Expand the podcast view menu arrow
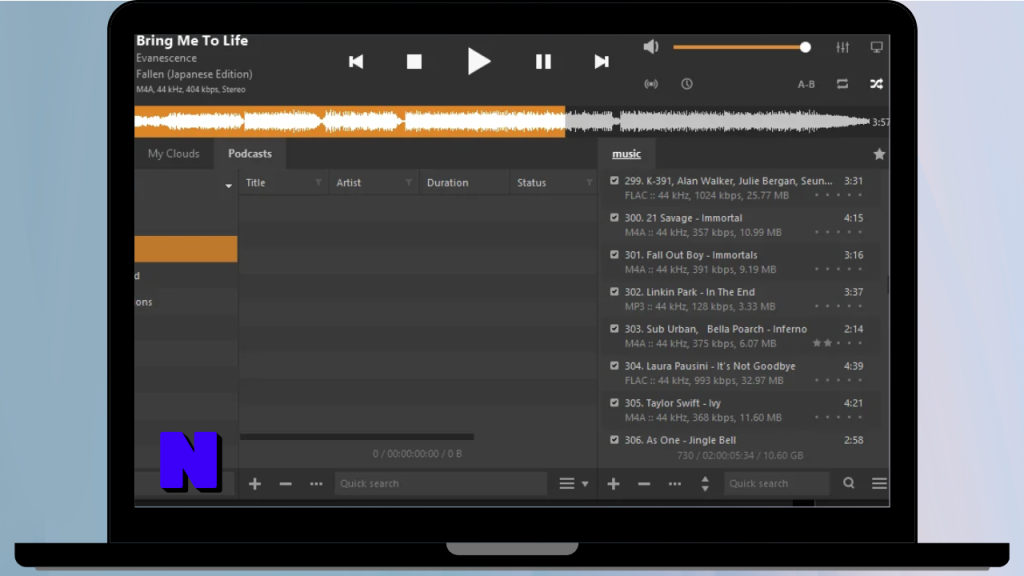 click(585, 484)
